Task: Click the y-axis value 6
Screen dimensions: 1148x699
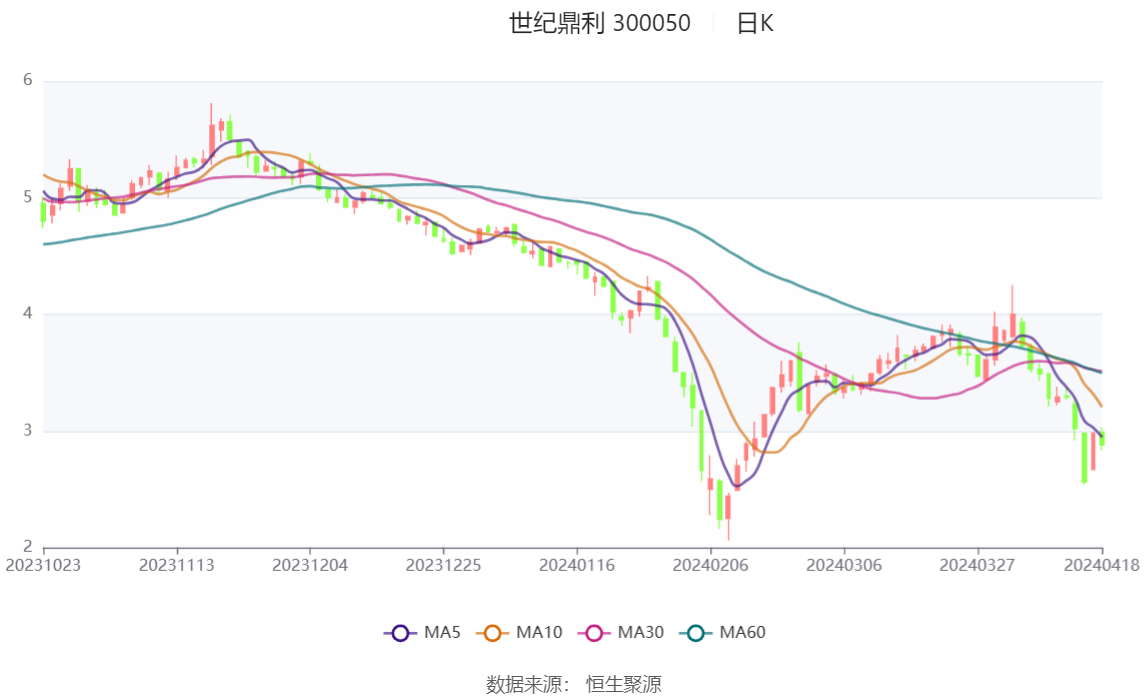Action: click(x=28, y=80)
